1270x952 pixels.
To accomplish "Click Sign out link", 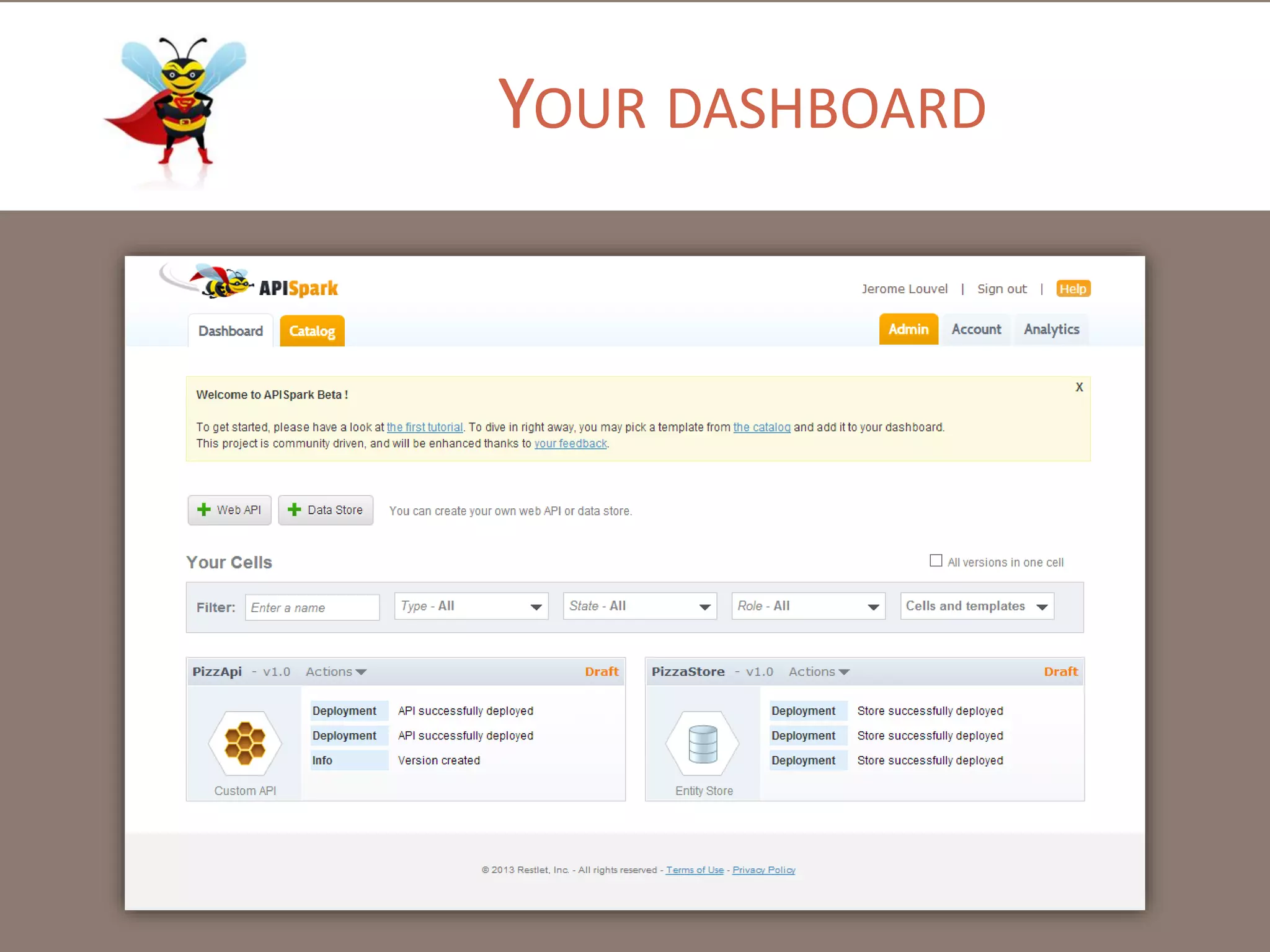I will click(x=1002, y=289).
